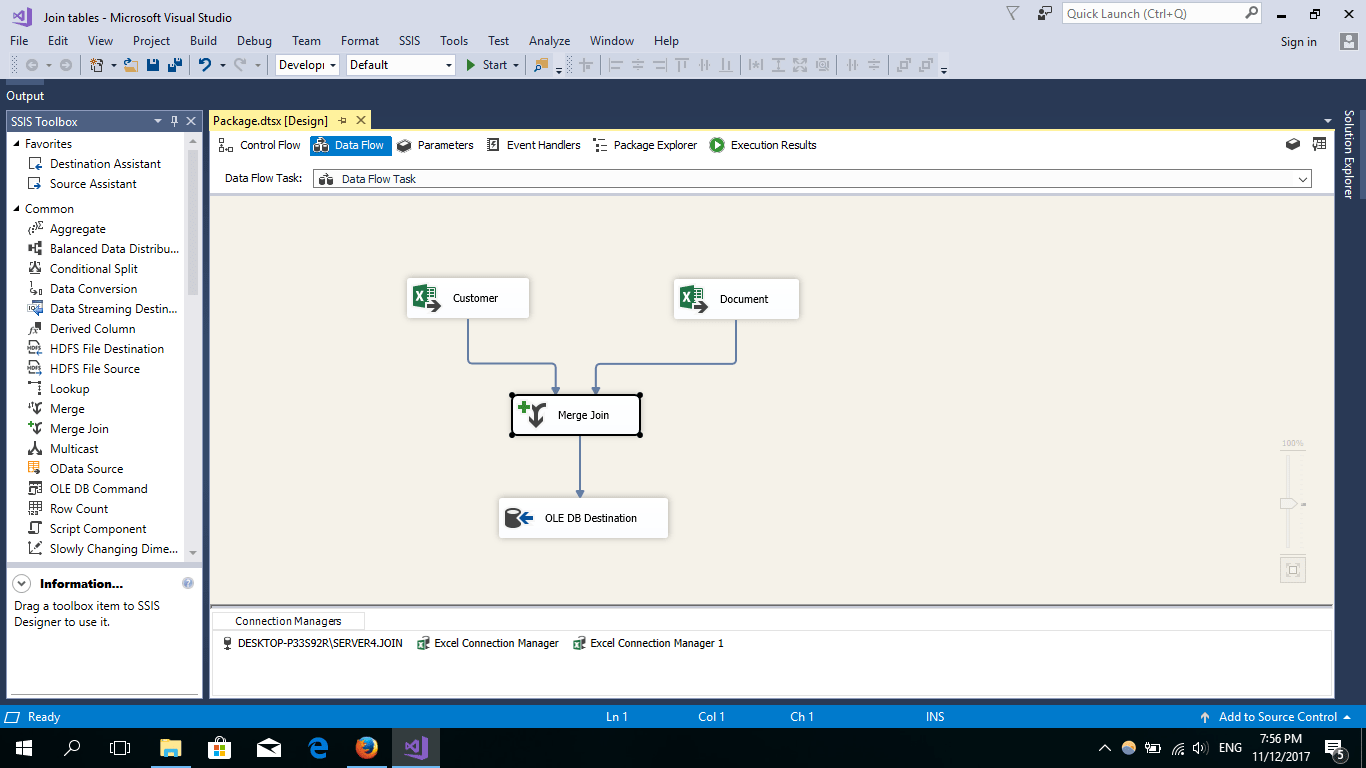1366x768 pixels.
Task: Select the DESKTOP-P33S92R\SERVER4.JOIN connection manager
Action: [x=313, y=643]
